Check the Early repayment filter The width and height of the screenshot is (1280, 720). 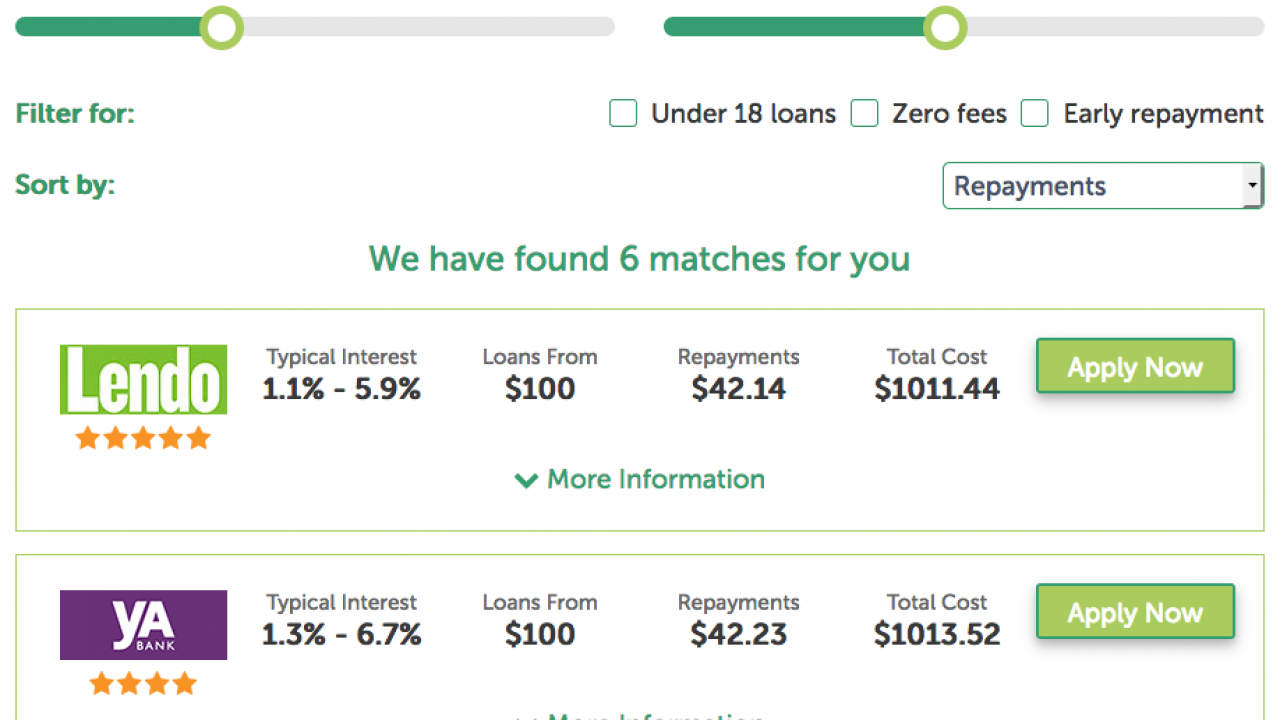(x=1035, y=114)
